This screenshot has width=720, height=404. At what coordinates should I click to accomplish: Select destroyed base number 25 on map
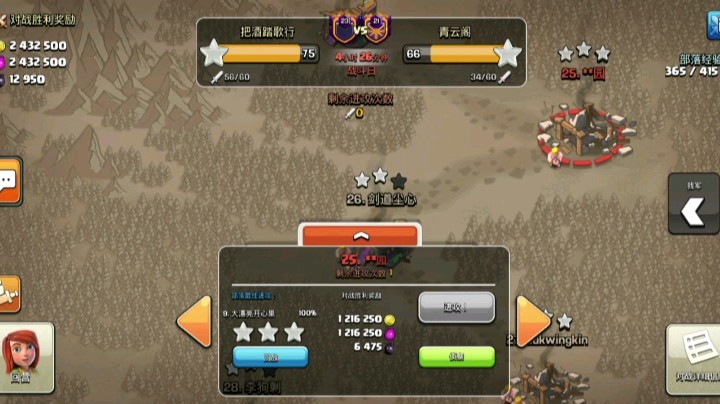[585, 134]
